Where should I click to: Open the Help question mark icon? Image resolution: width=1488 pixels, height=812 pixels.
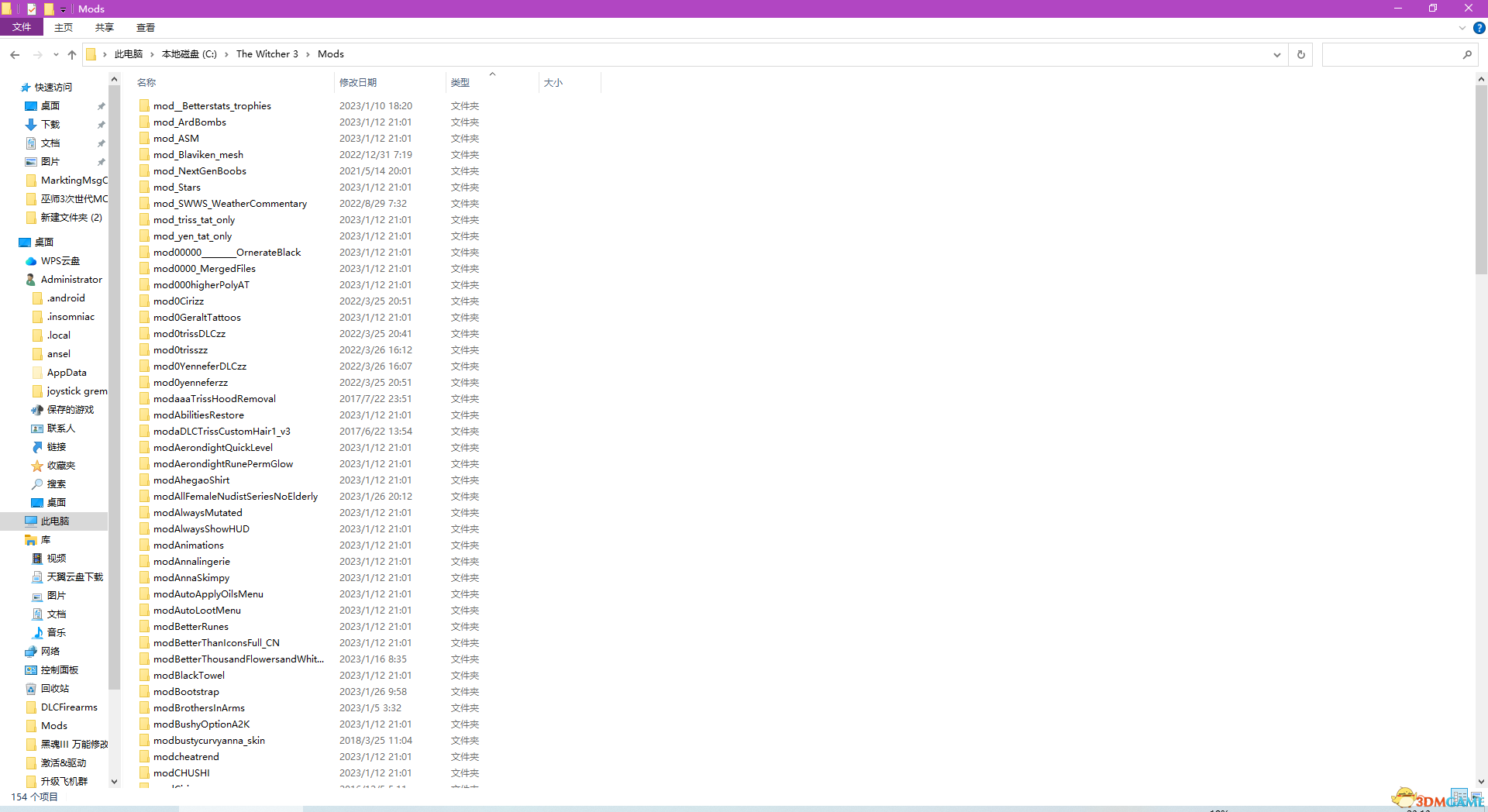[x=1479, y=28]
